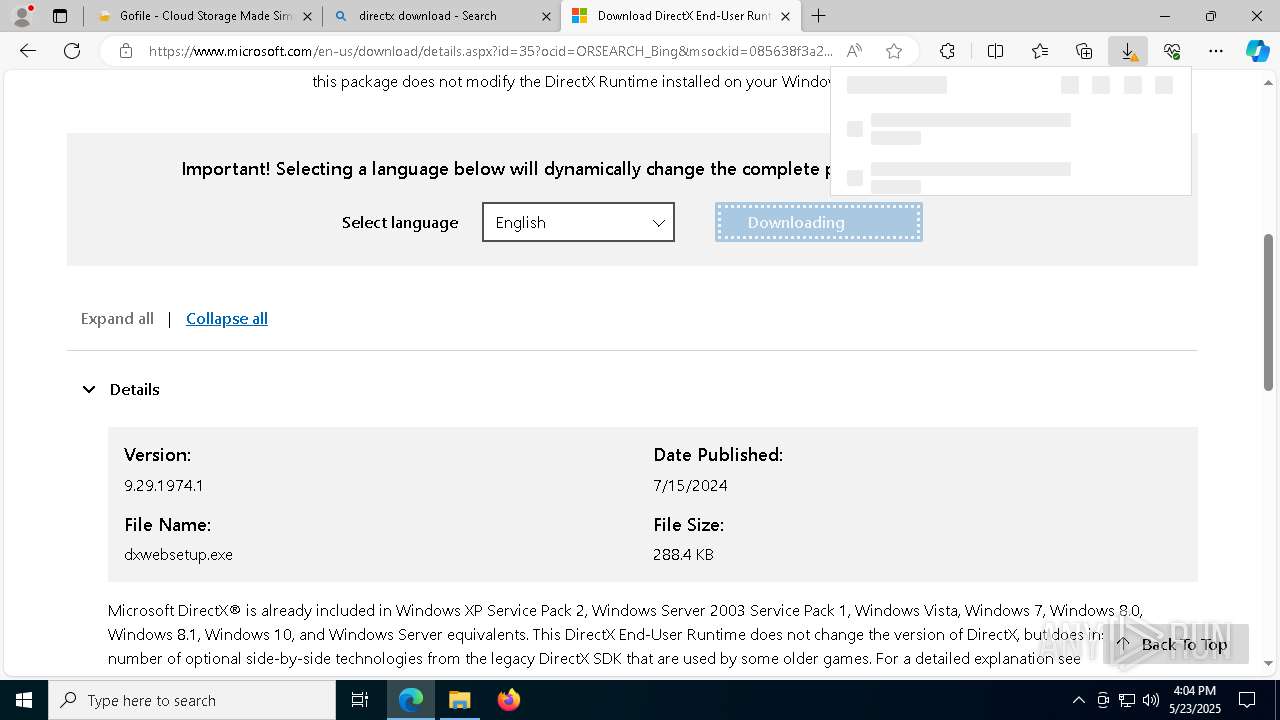Open File Explorer from taskbar
This screenshot has width=1280, height=720.
coord(459,700)
